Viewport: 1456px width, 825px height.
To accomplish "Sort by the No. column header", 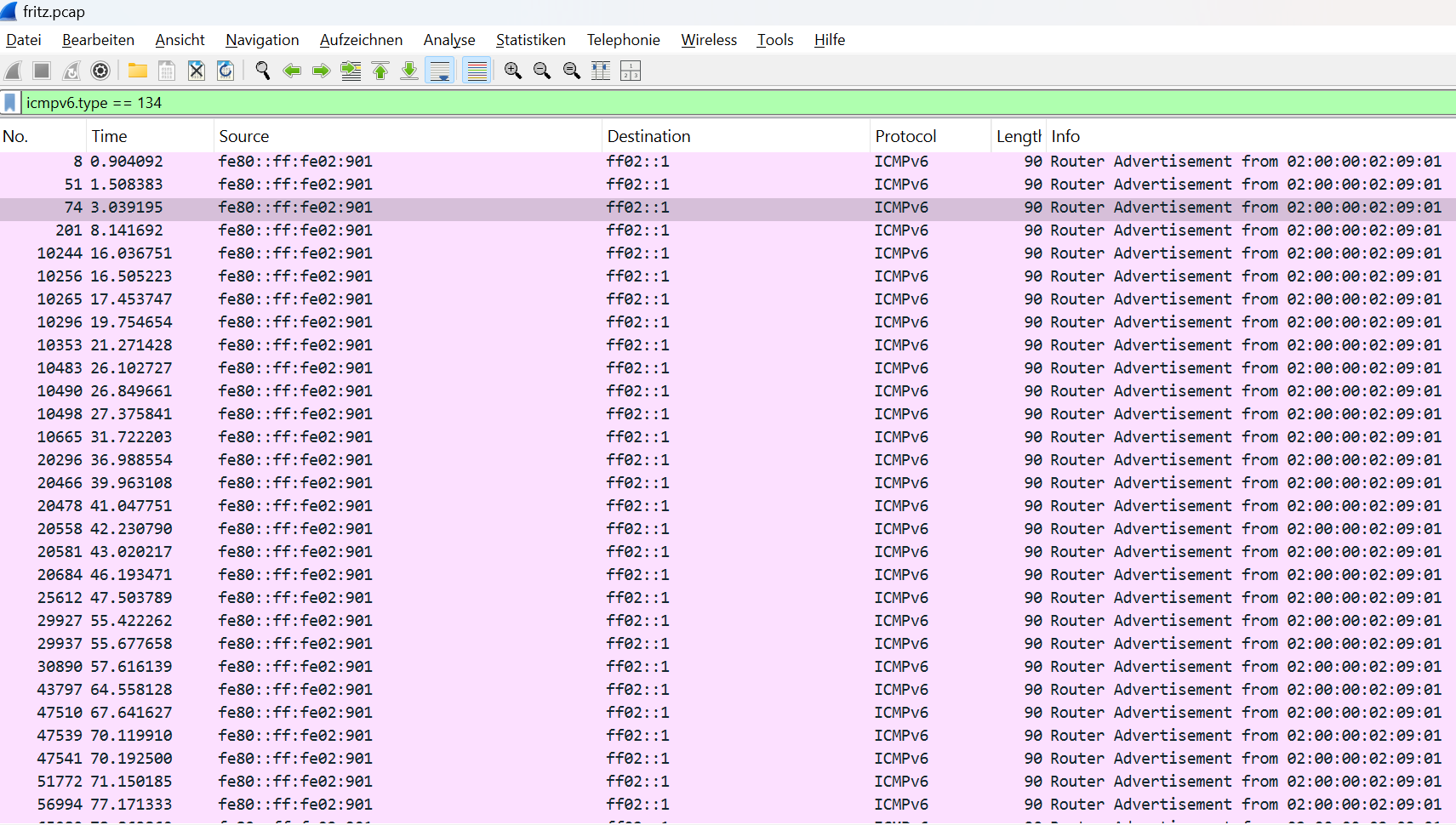I will coord(43,136).
